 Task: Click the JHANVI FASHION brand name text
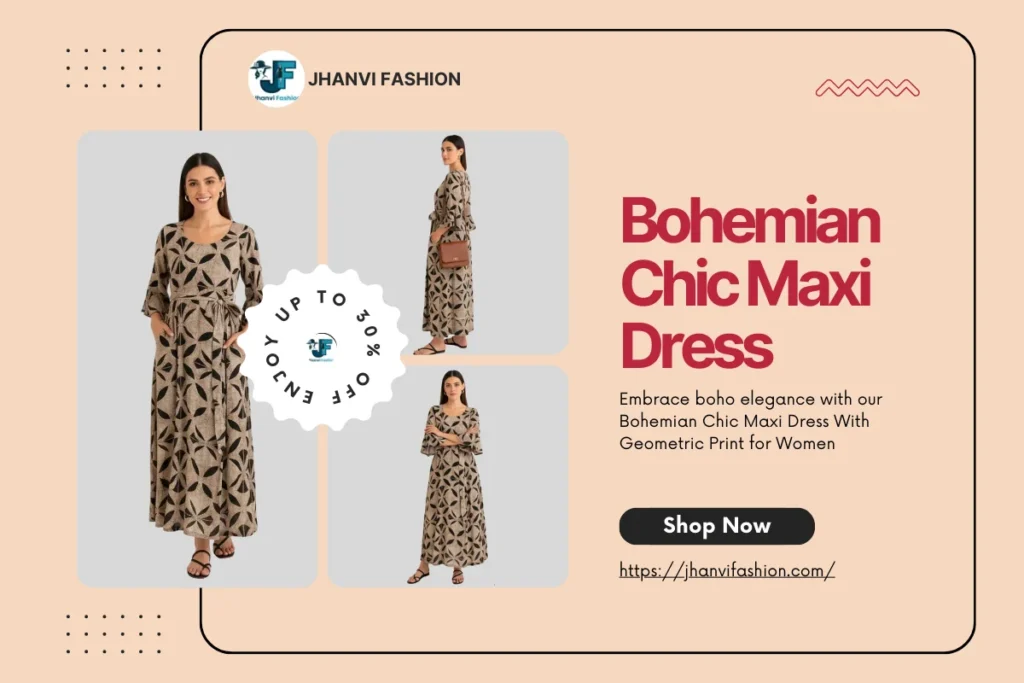384,79
